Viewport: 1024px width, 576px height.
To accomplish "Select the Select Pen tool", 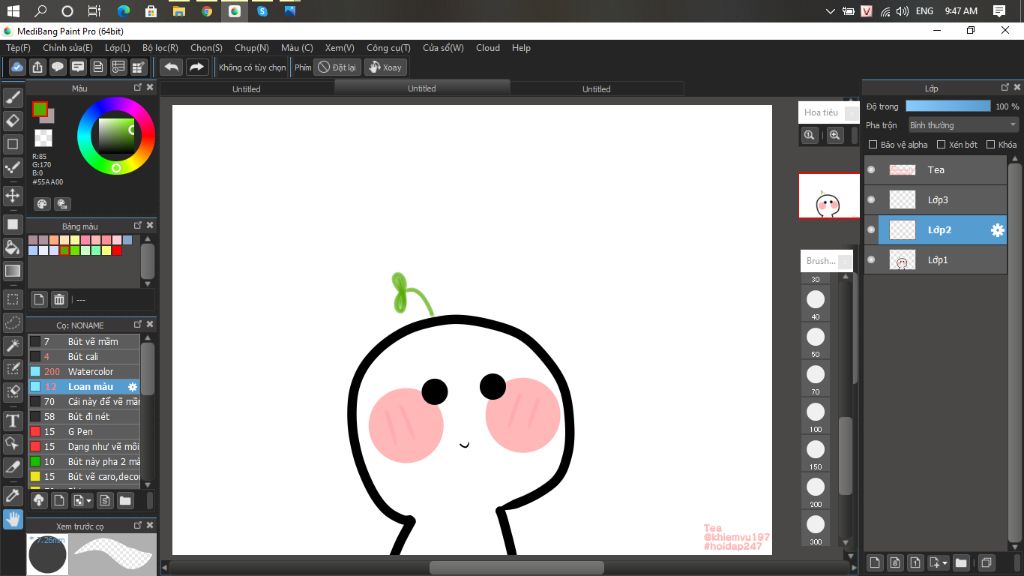I will [x=12, y=368].
